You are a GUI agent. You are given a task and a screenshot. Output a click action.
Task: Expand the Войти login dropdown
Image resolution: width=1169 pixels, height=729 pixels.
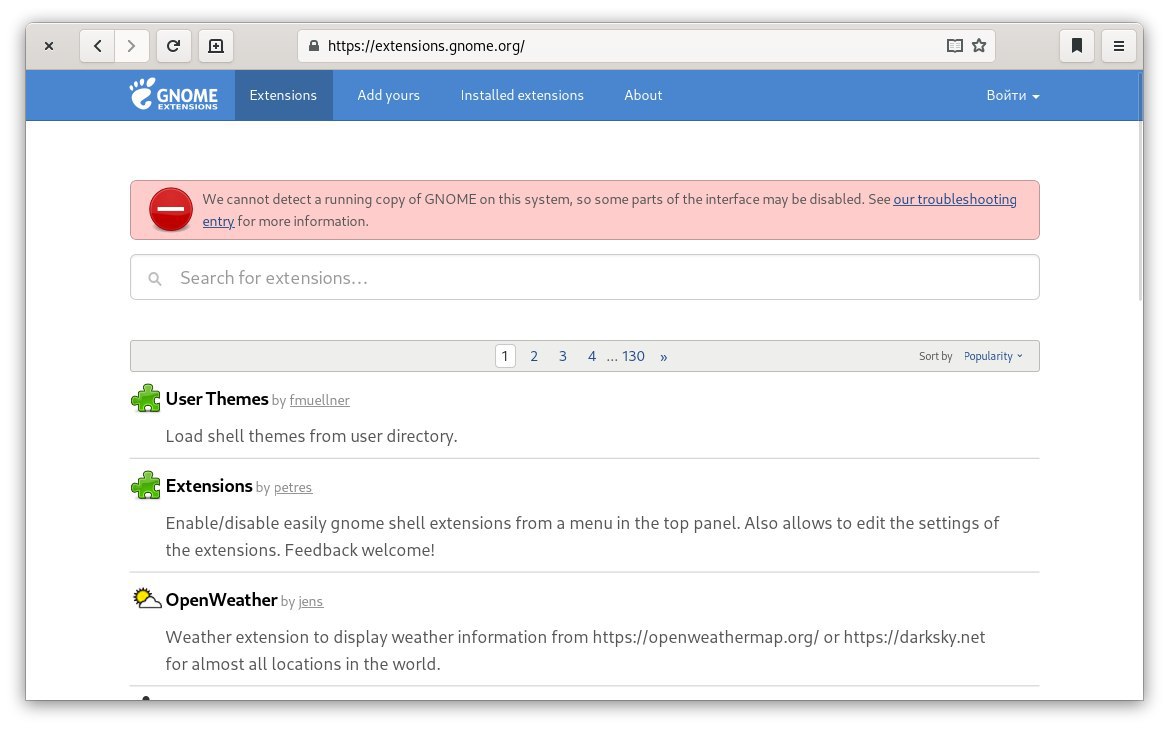point(1012,95)
